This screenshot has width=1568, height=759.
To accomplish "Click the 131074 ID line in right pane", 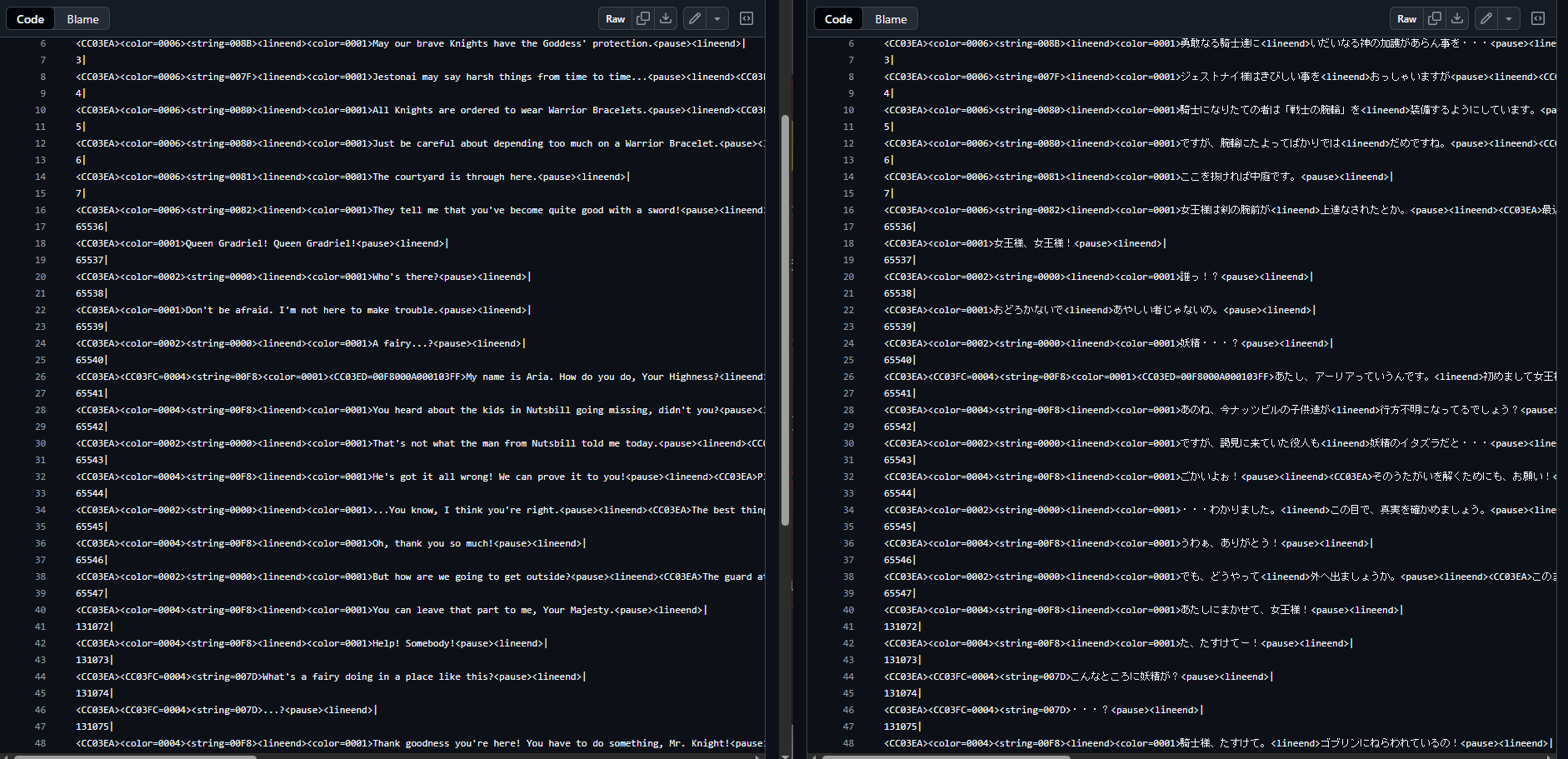I will coord(902,693).
